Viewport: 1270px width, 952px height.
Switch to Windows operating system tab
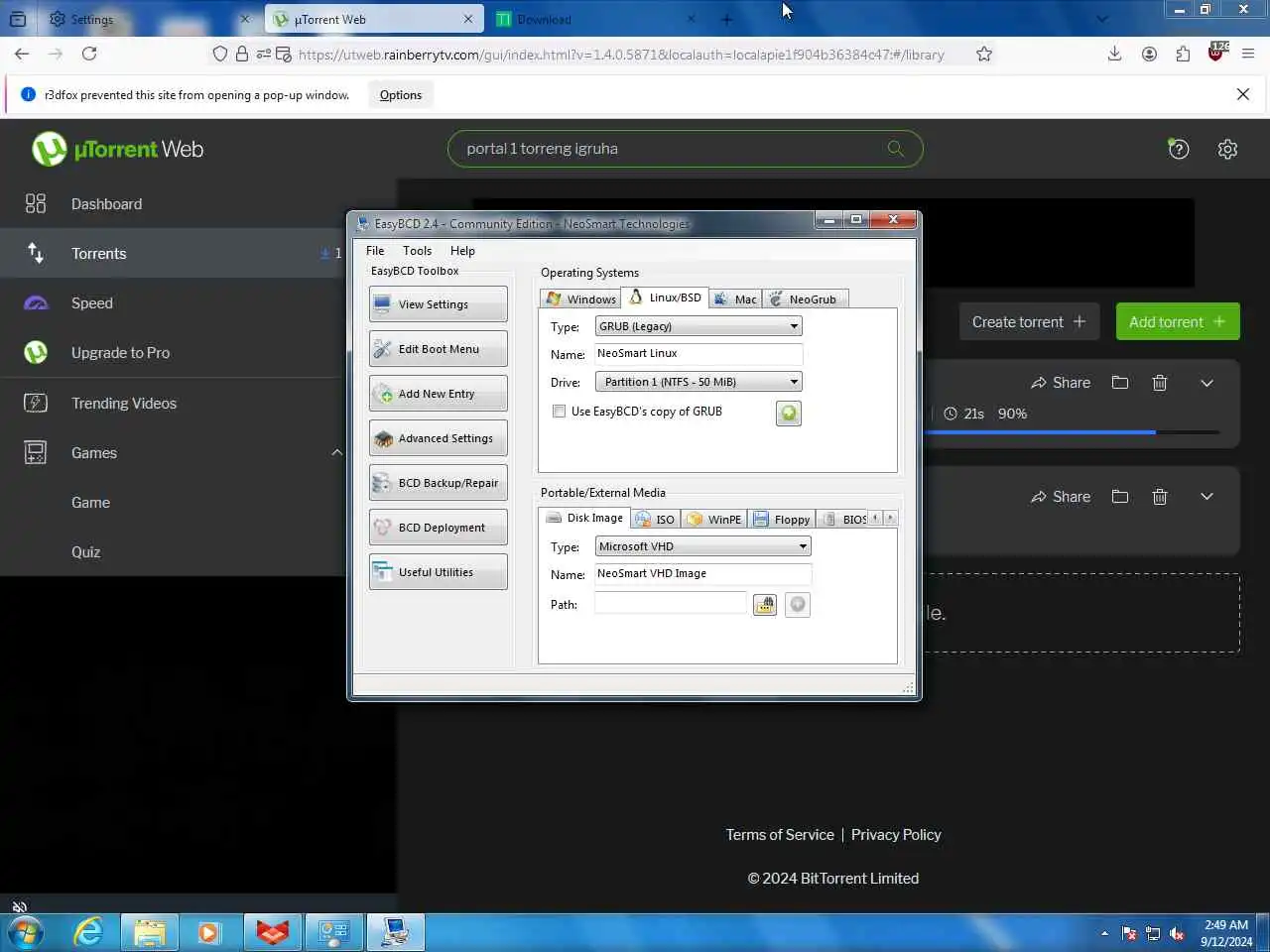click(x=581, y=298)
